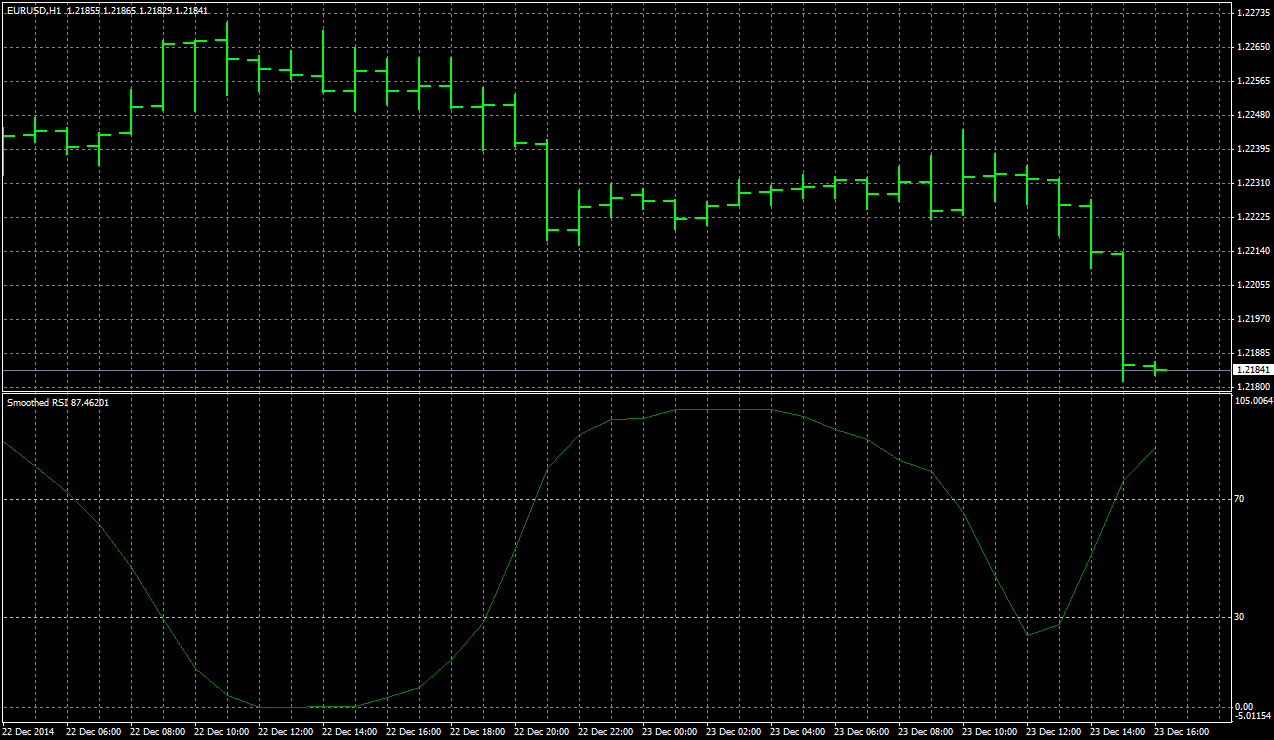Click the 23 Dec 06:00 time label
The image size is (1274, 740).
(862, 732)
